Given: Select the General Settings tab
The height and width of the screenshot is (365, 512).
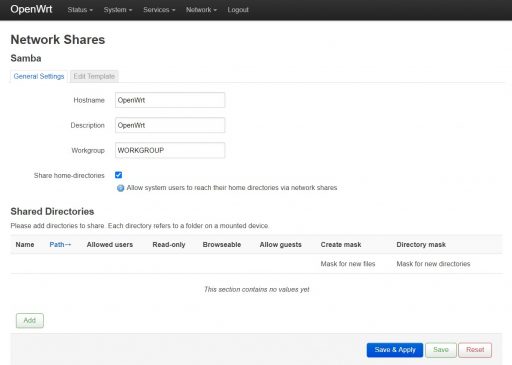Looking at the screenshot, I should [39, 76].
